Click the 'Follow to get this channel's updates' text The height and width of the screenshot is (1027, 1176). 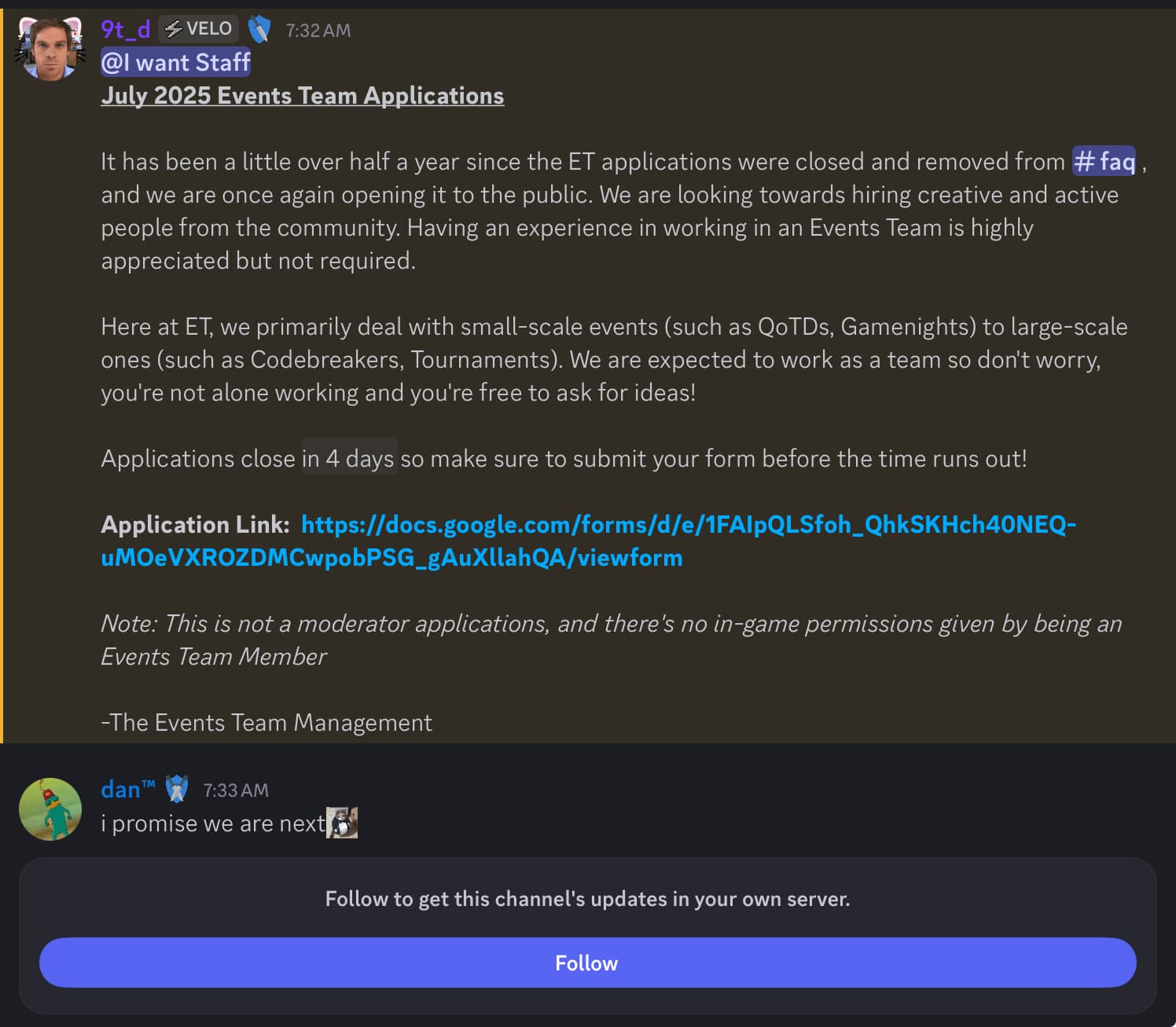coord(588,899)
